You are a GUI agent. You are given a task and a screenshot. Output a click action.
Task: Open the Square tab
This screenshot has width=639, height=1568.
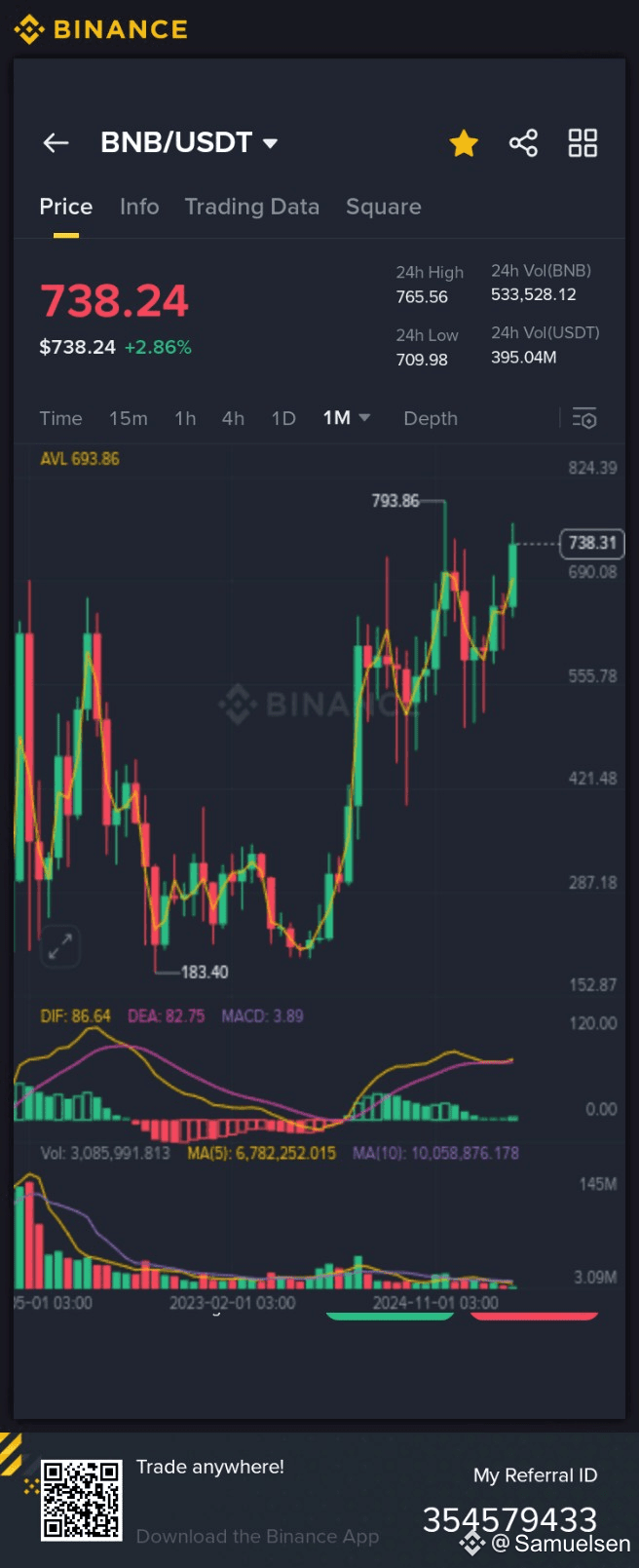pyautogui.click(x=384, y=207)
